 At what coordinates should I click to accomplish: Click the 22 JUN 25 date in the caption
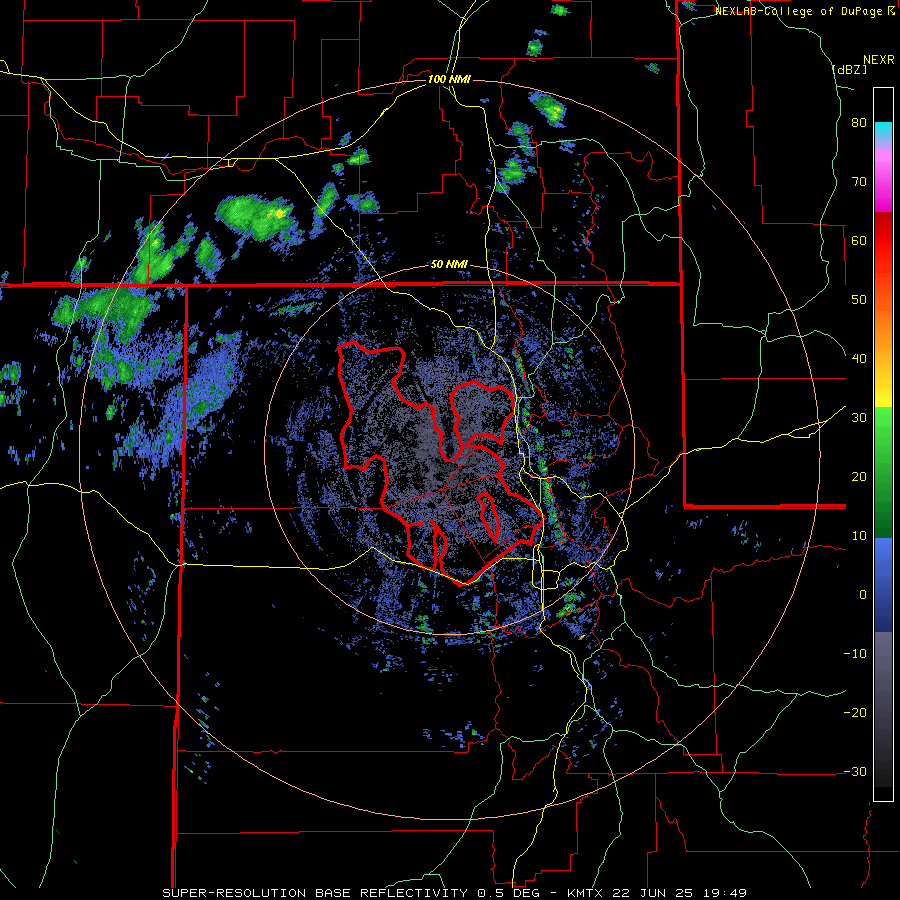coord(653,893)
